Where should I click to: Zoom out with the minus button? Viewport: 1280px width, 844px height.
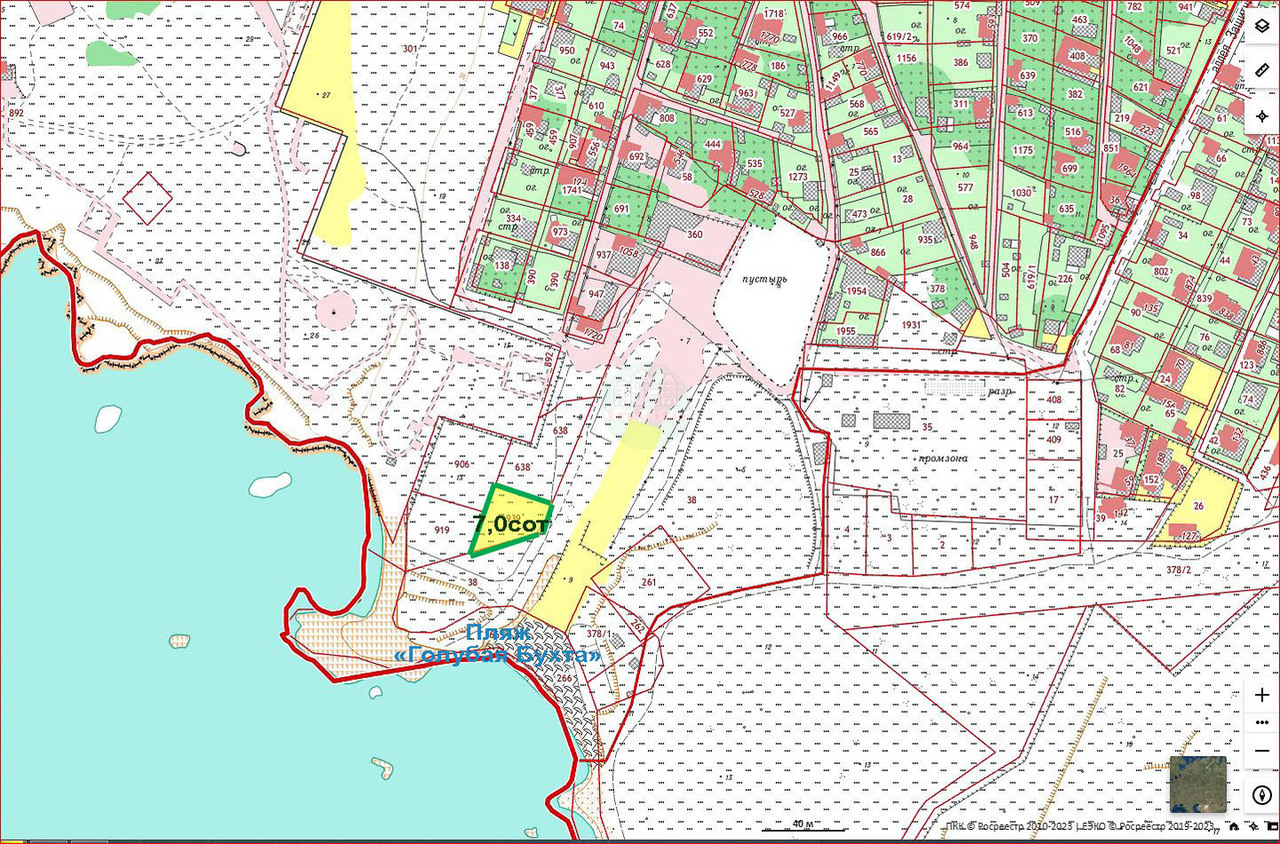(1262, 749)
